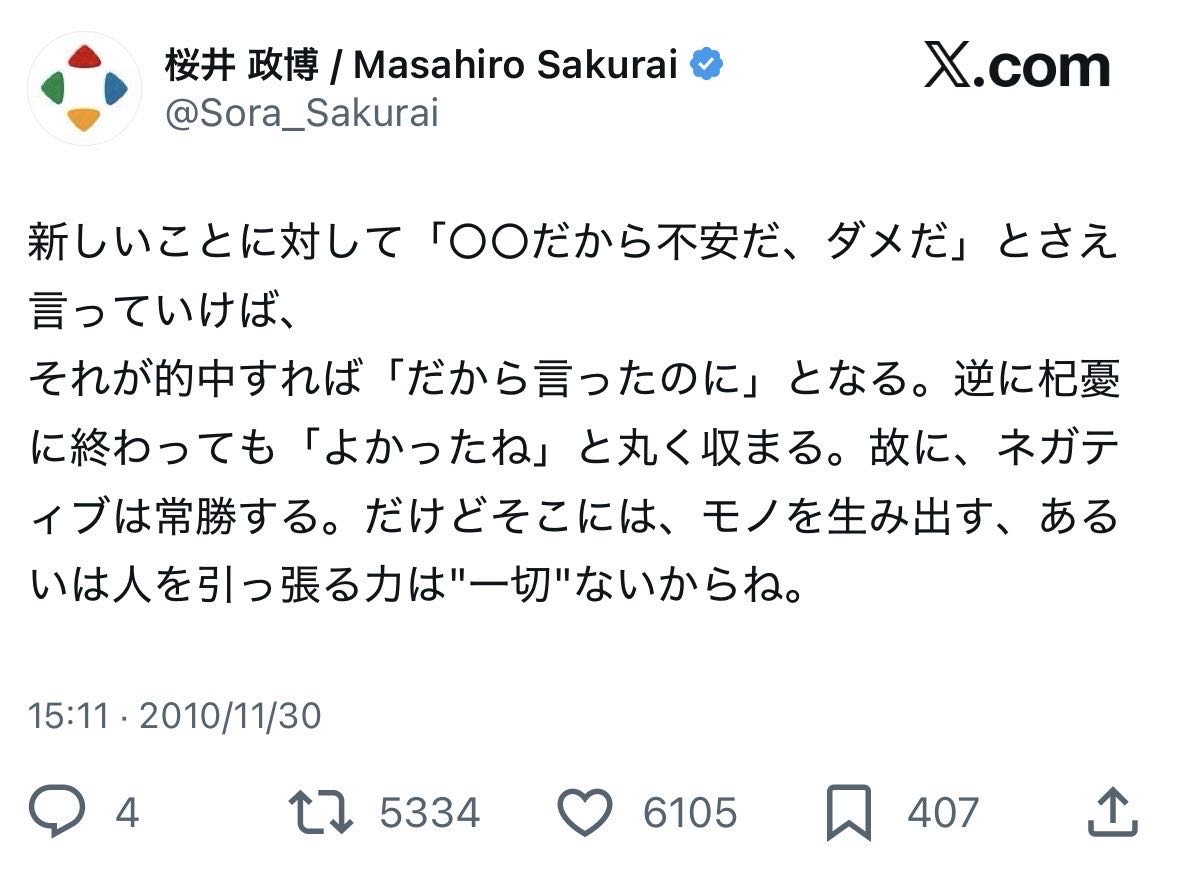Click the blue verified checkmark badge
The height and width of the screenshot is (883, 1179).
click(709, 66)
